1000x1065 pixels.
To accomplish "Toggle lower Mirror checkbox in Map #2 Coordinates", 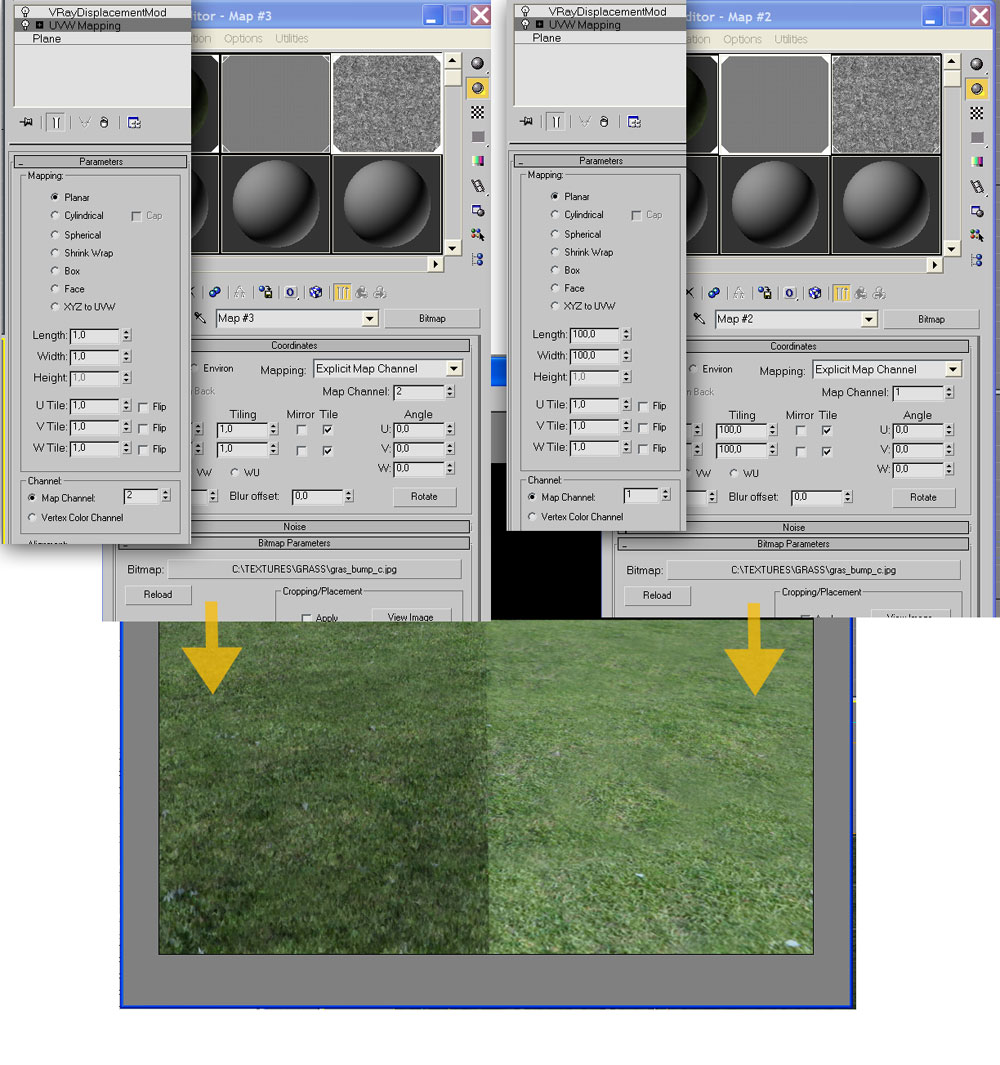I will coord(800,451).
